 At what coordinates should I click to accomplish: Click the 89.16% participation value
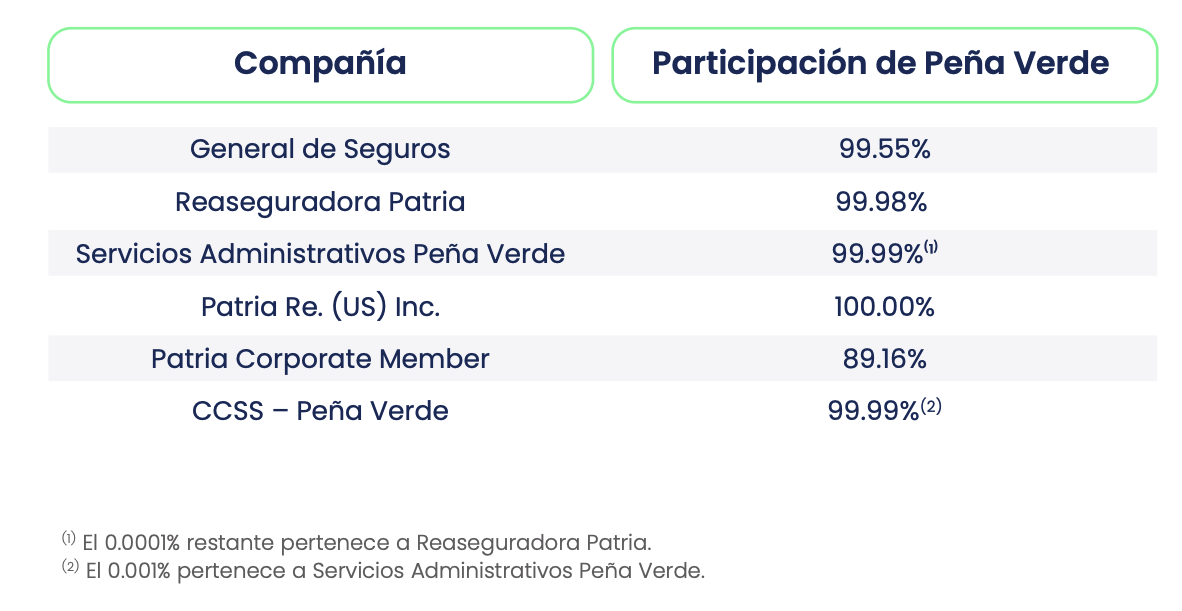click(x=884, y=359)
